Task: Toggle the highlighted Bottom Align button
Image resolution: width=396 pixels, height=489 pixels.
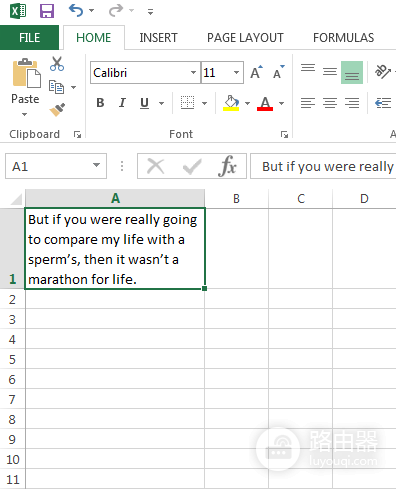Action: click(352, 72)
